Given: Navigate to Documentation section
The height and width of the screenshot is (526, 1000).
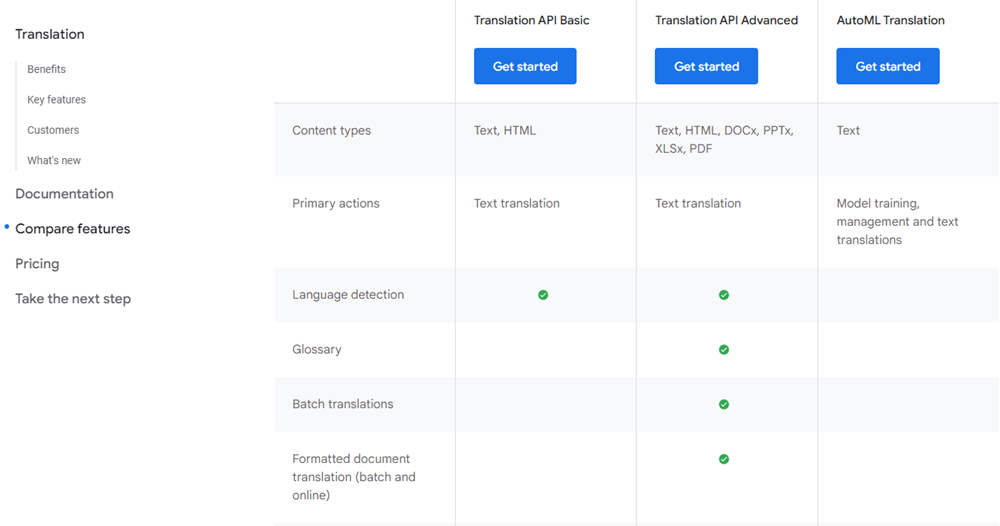Looking at the screenshot, I should [64, 194].
